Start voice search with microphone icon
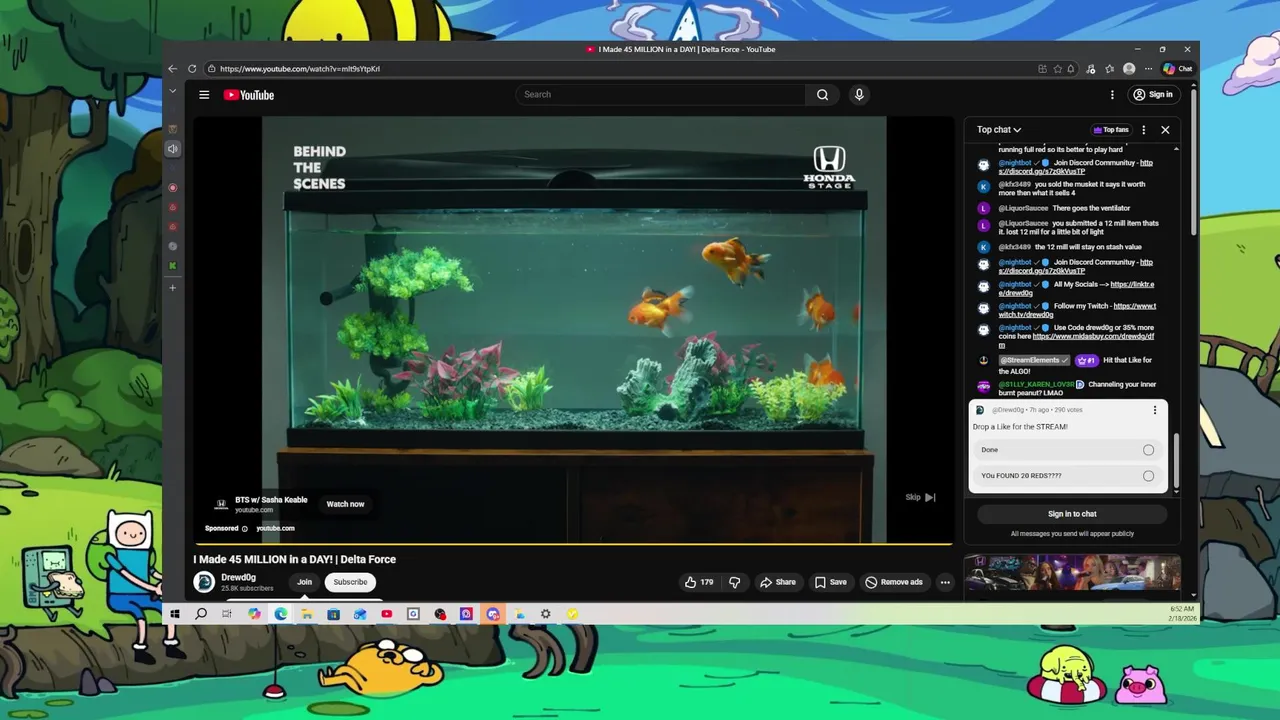Image resolution: width=1280 pixels, height=720 pixels. [x=858, y=95]
